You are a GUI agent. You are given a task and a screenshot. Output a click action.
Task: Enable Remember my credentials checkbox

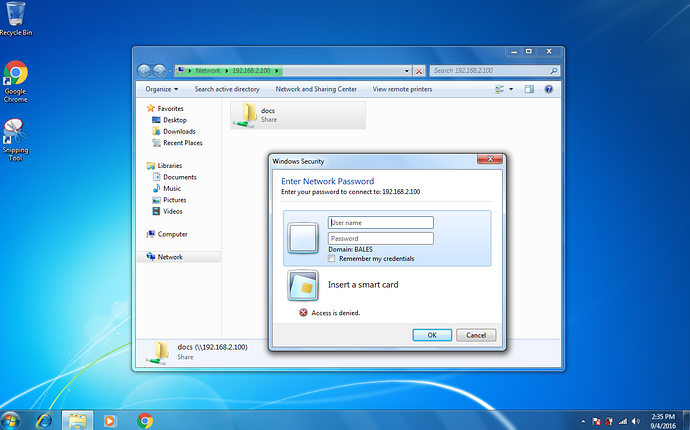(x=331, y=259)
